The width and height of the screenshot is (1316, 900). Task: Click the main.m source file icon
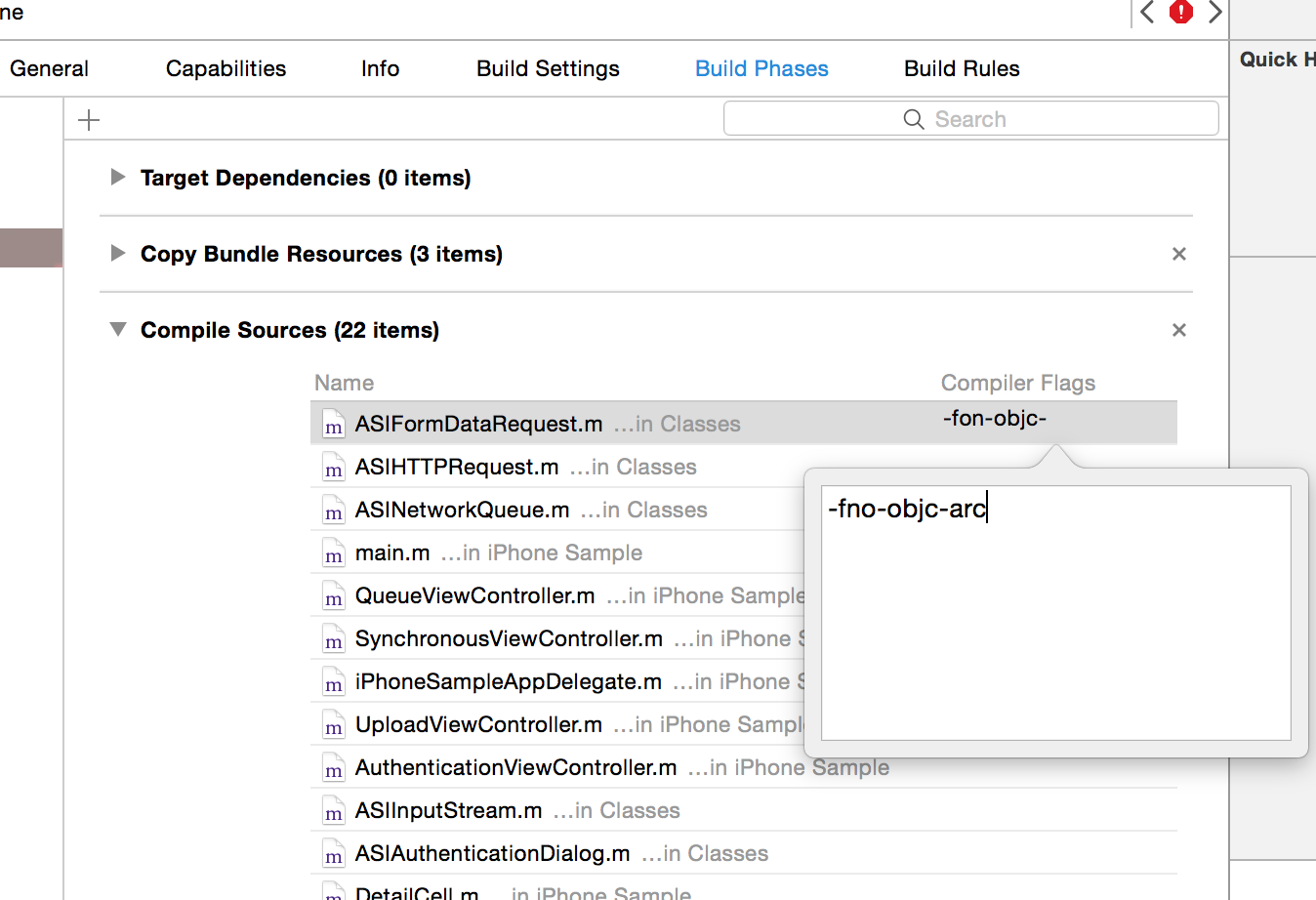pos(334,553)
